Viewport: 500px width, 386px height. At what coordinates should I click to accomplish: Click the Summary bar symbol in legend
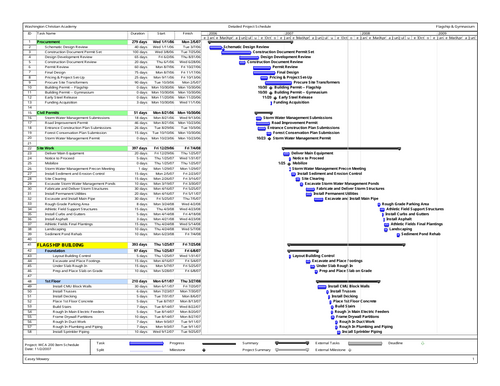pos(292,343)
